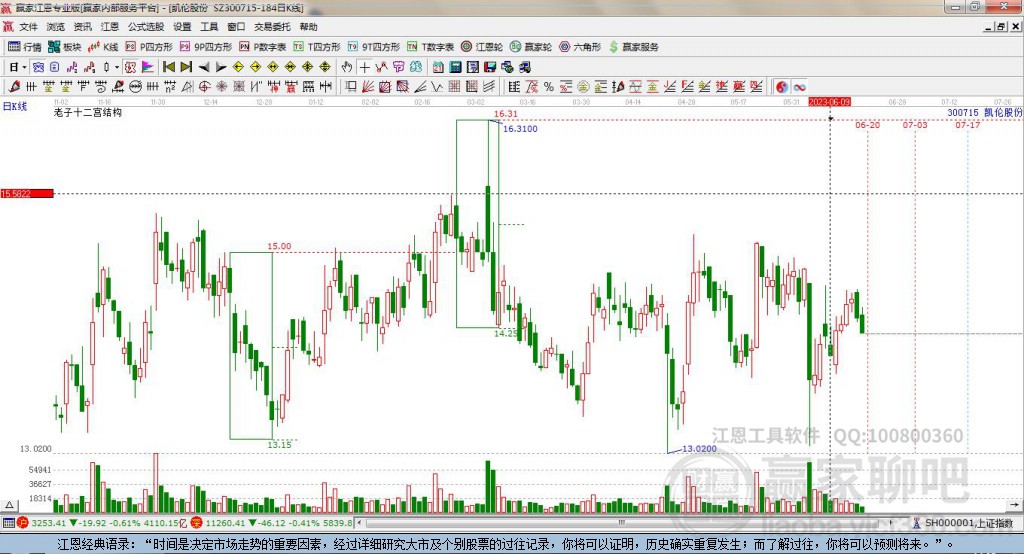Click the 15.5822 price marker
The image size is (1024, 554).
[x=27, y=193]
